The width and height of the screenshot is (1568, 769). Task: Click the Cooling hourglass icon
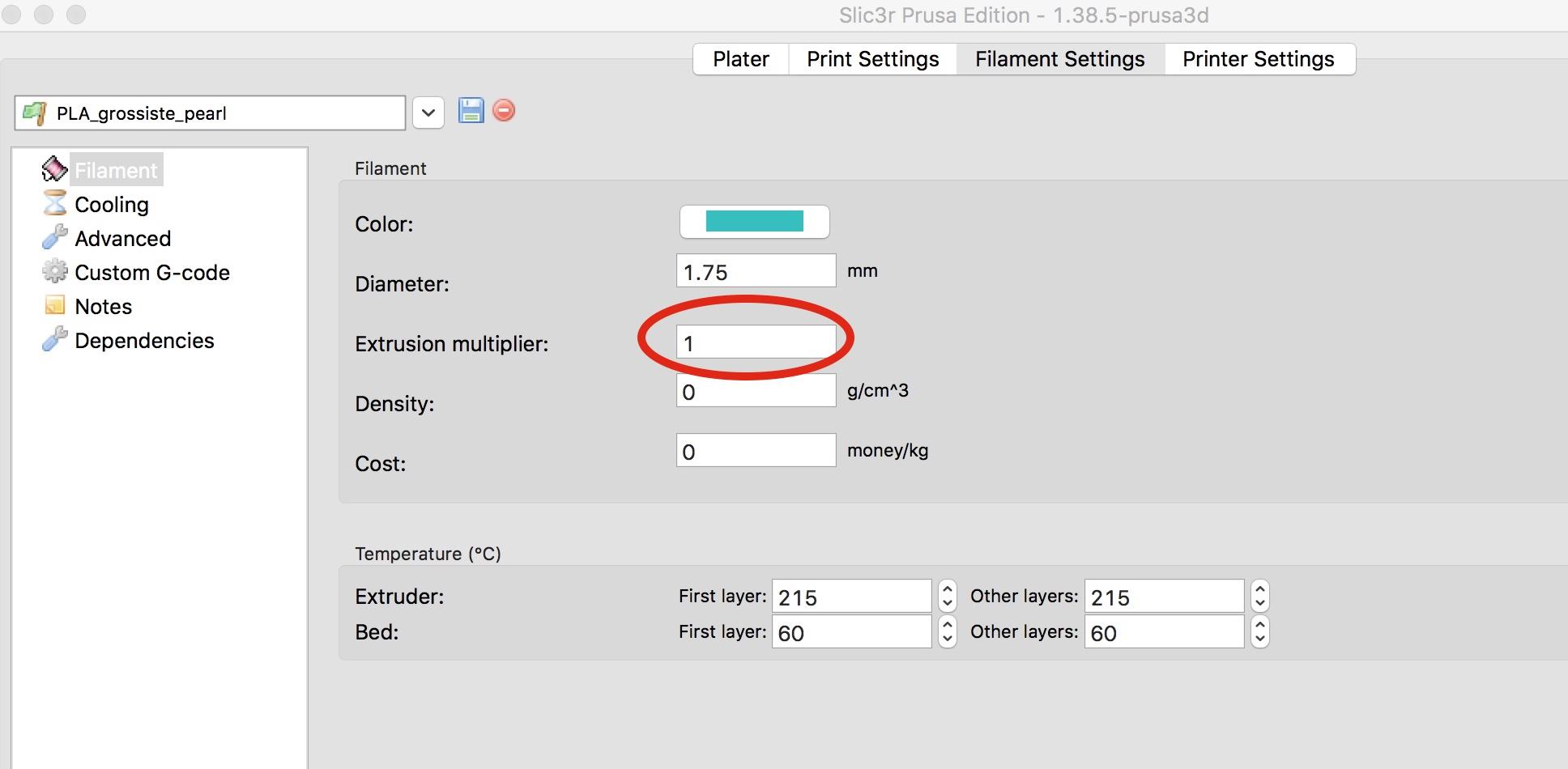pyautogui.click(x=54, y=203)
